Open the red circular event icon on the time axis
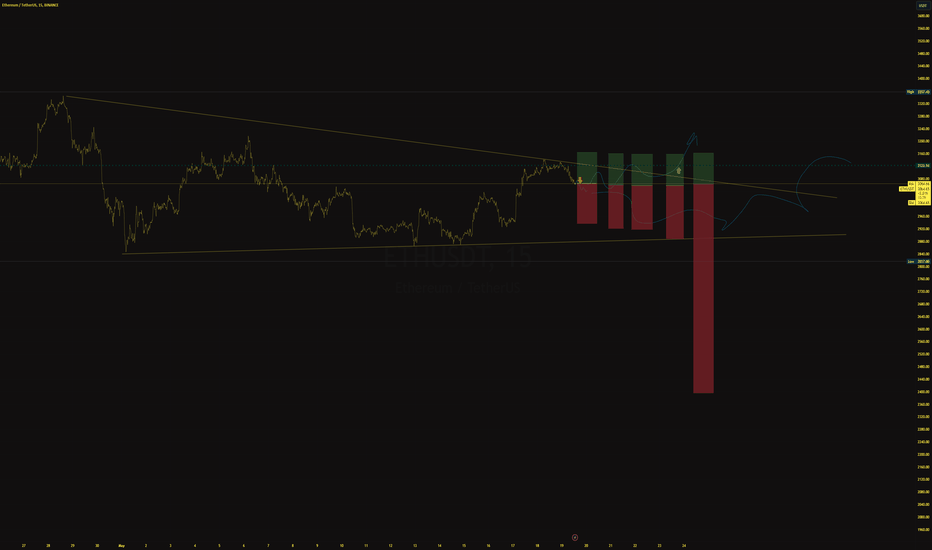The height and width of the screenshot is (550, 932). pyautogui.click(x=575, y=538)
